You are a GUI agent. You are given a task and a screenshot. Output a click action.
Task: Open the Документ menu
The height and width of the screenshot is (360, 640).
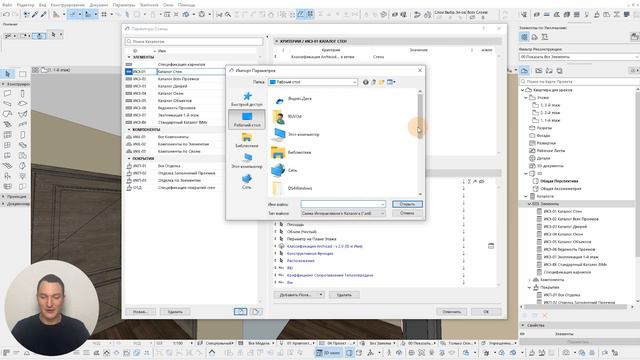(x=98, y=5)
